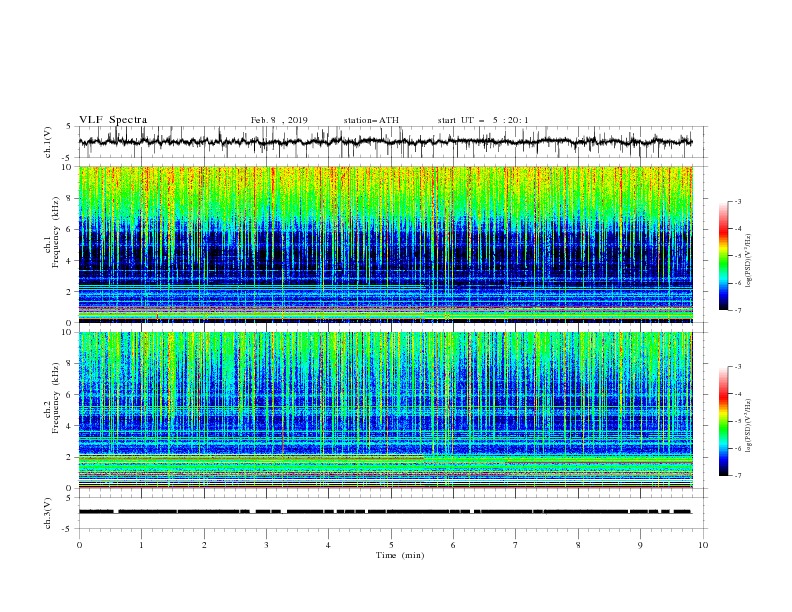The width and height of the screenshot is (792, 612).
Task: Click the time axis tick label "3"
Action: click(266, 545)
